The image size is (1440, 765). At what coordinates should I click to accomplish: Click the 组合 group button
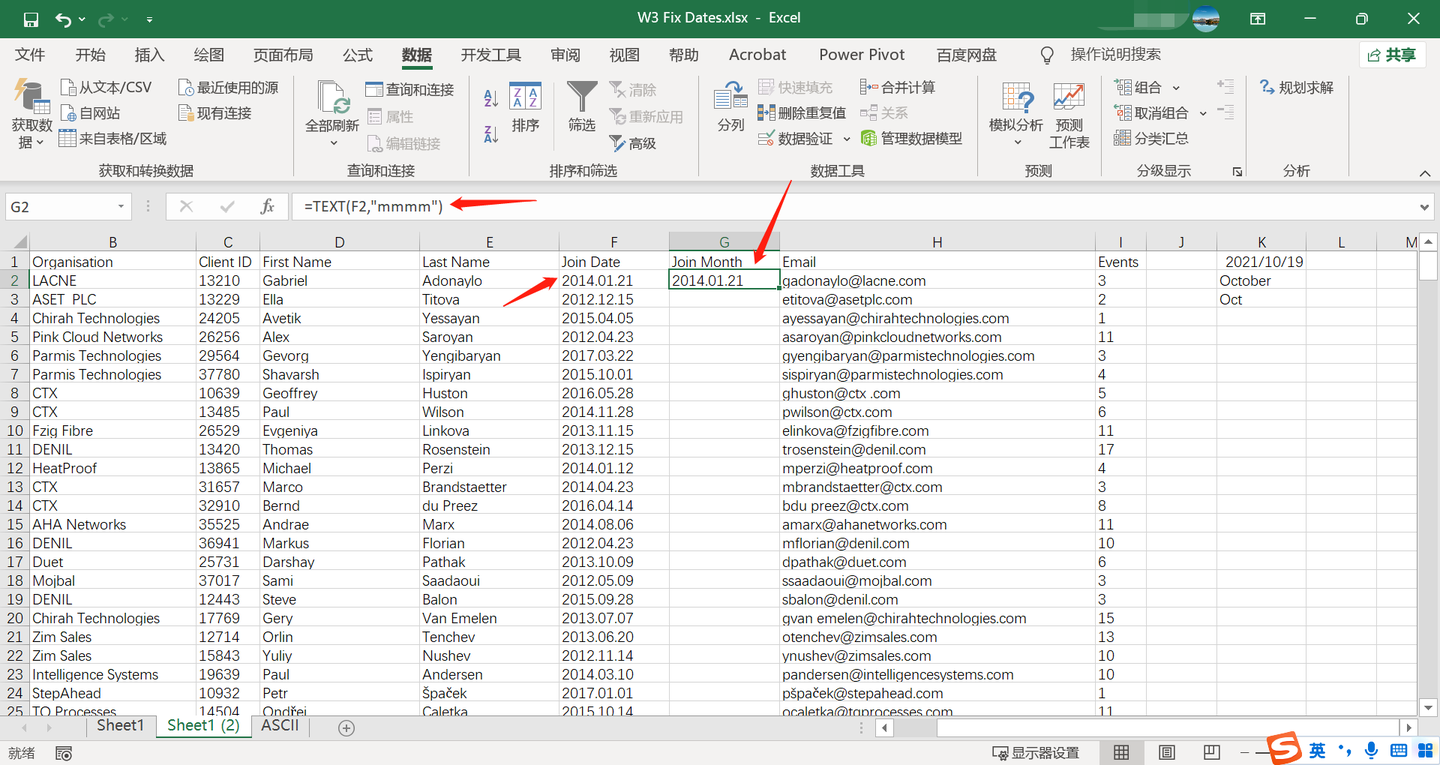point(1140,88)
